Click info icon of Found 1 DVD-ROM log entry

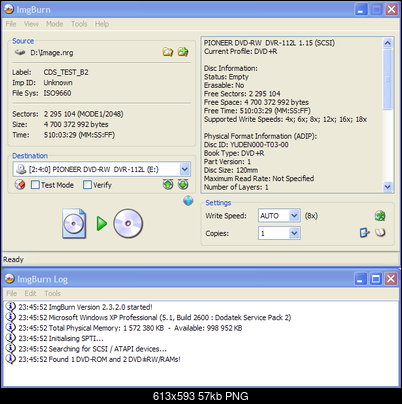pyautogui.click(x=11, y=359)
